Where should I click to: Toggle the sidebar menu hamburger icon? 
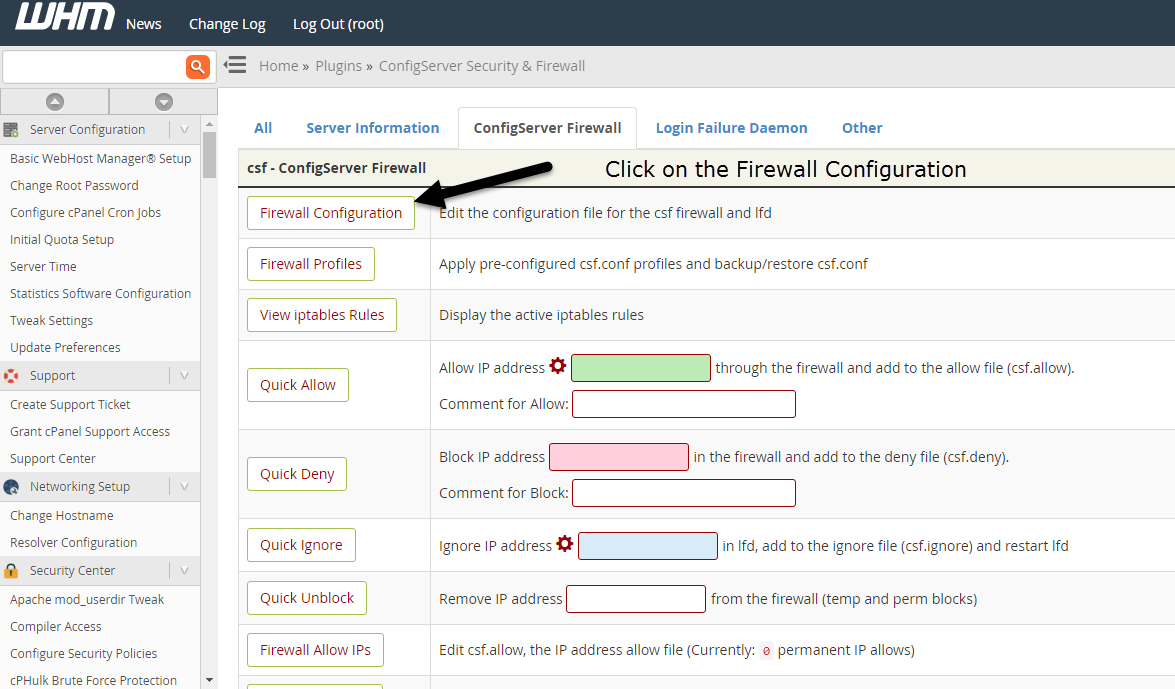click(x=235, y=65)
